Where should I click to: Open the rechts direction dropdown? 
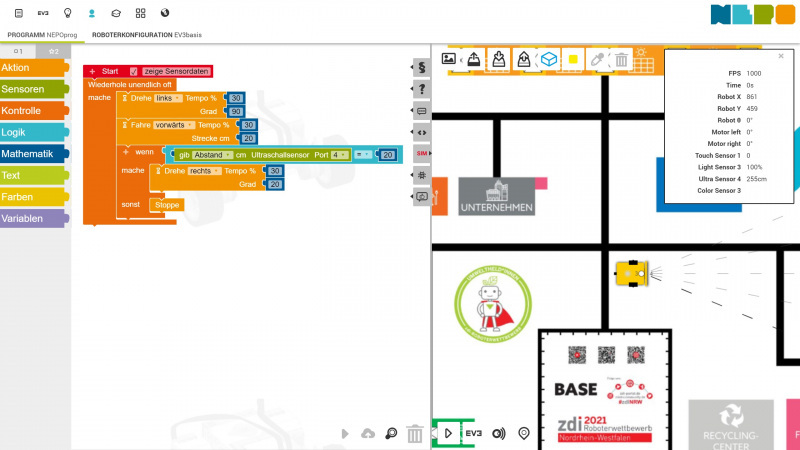click(204, 171)
